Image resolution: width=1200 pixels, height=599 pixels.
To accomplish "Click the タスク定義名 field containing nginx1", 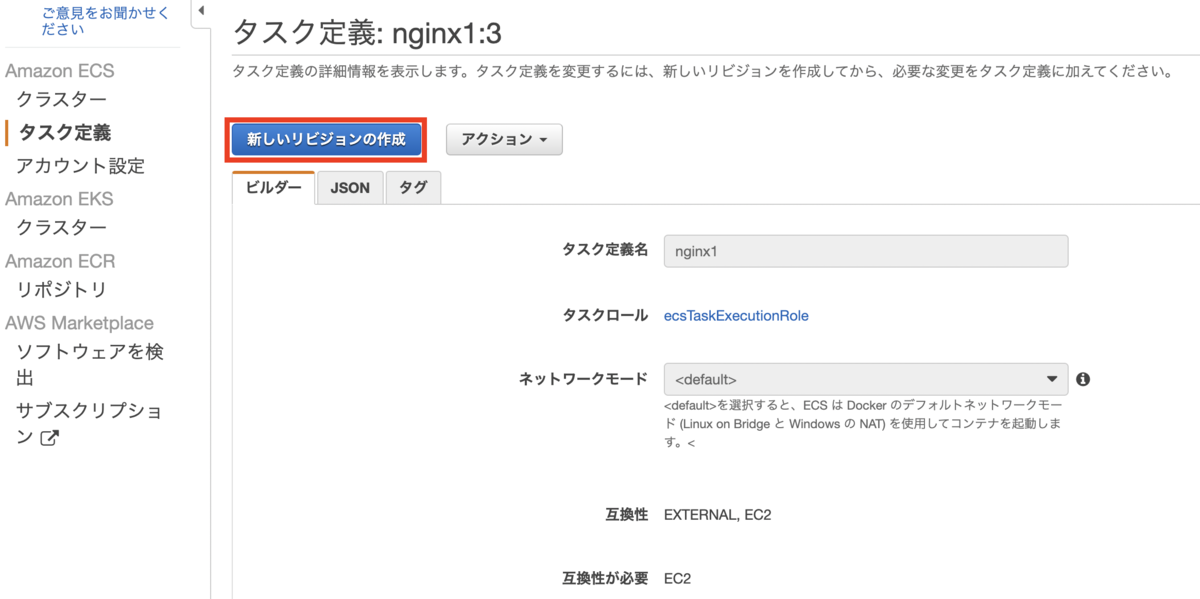I will click(866, 251).
